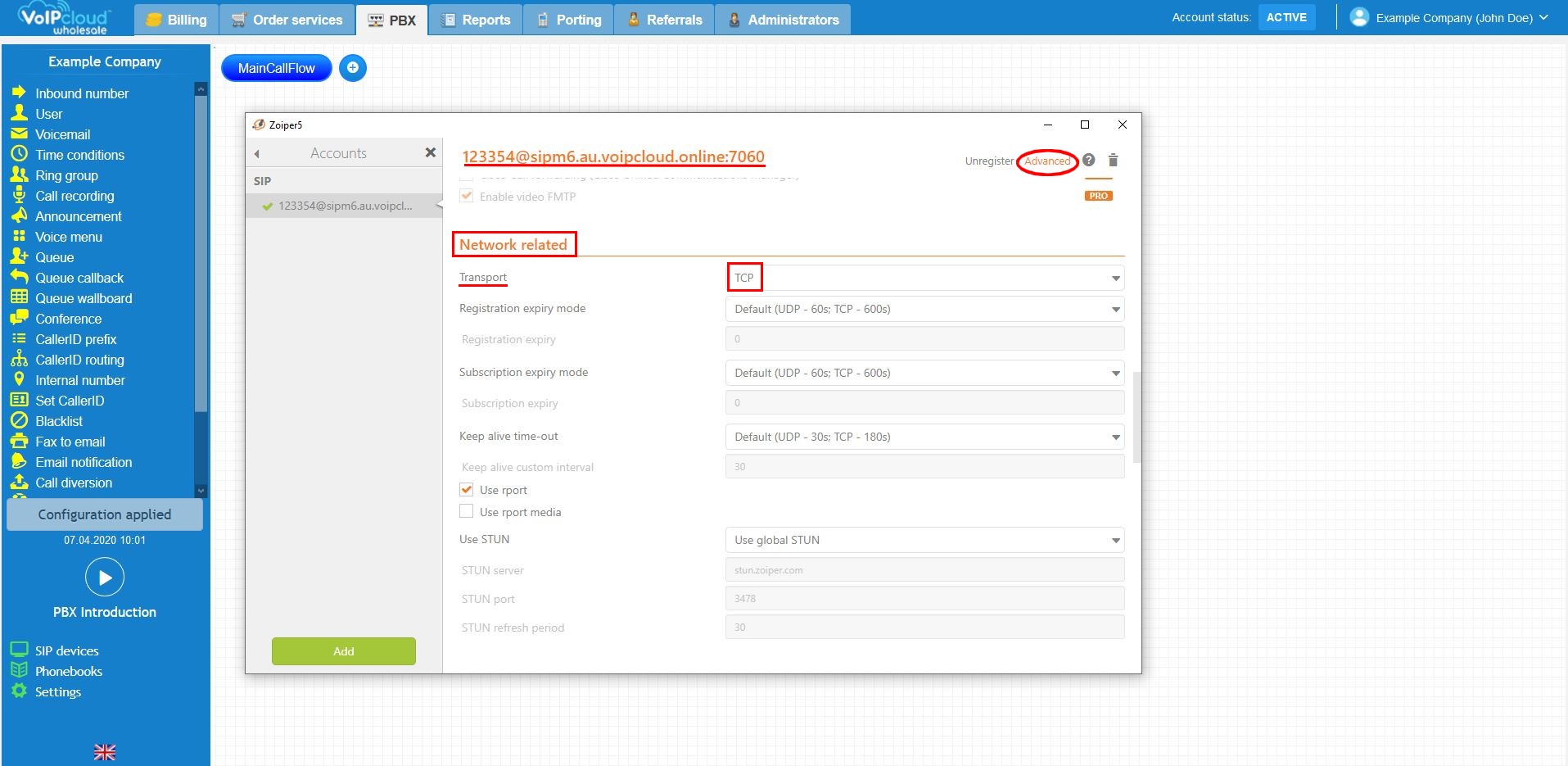Open CallerID prefix list icon

point(19,338)
